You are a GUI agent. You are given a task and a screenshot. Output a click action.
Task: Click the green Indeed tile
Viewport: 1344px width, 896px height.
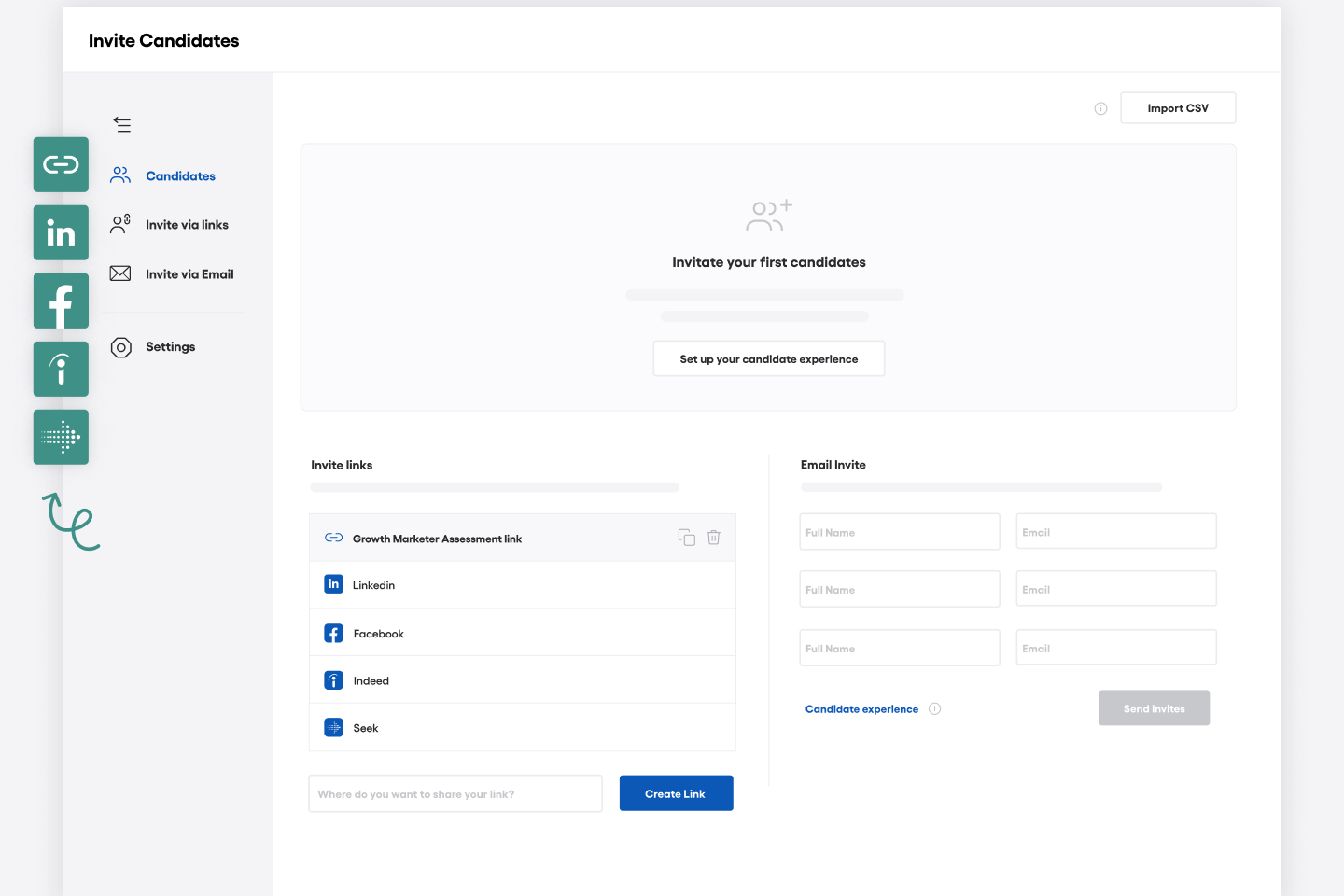61,370
